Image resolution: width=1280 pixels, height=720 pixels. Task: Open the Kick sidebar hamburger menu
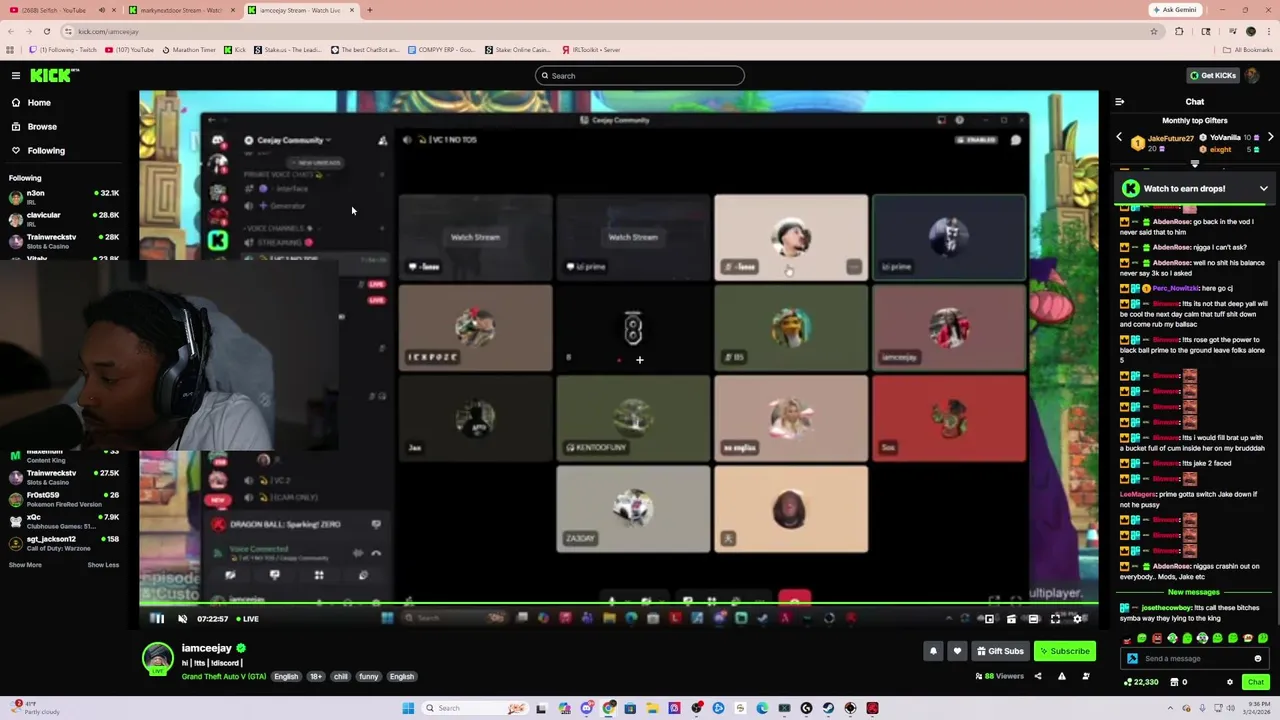(16, 75)
